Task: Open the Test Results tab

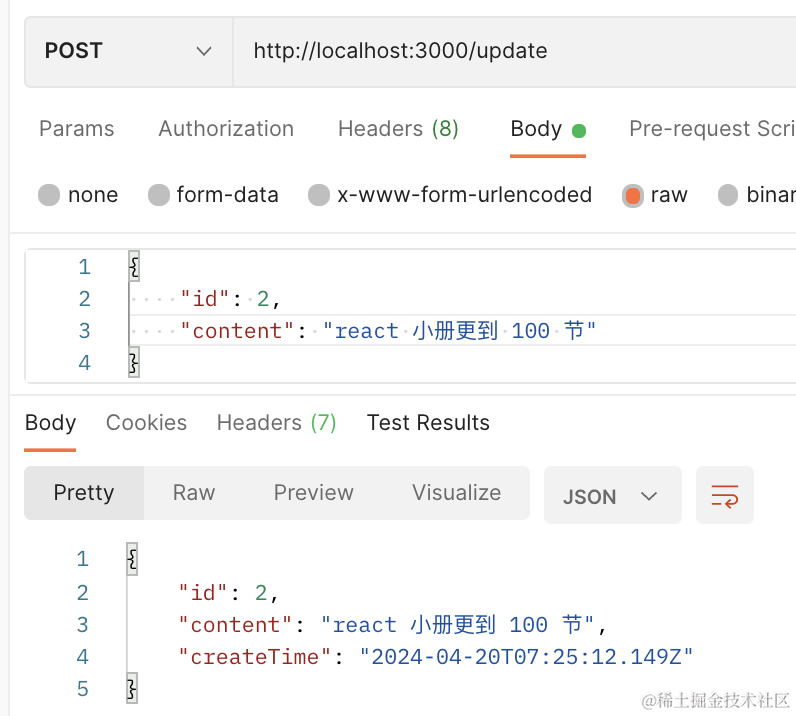Action: pyautogui.click(x=428, y=423)
